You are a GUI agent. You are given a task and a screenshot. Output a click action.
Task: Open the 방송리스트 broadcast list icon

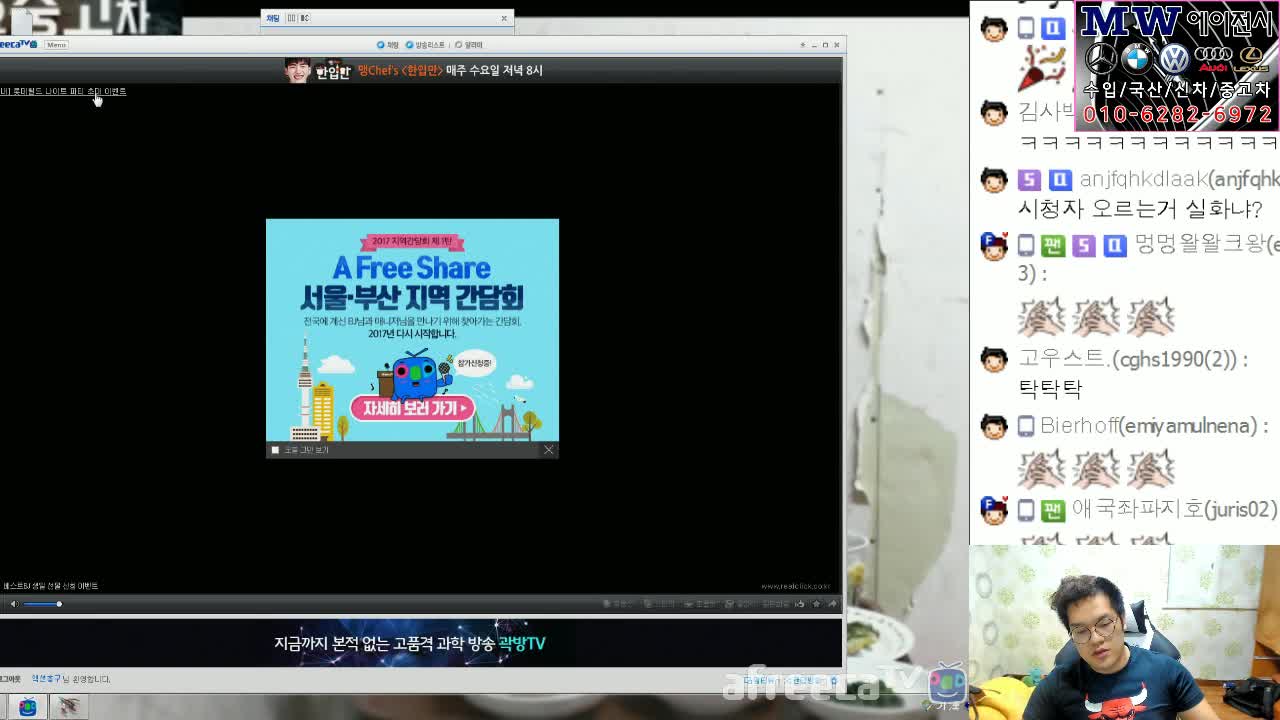coord(424,44)
